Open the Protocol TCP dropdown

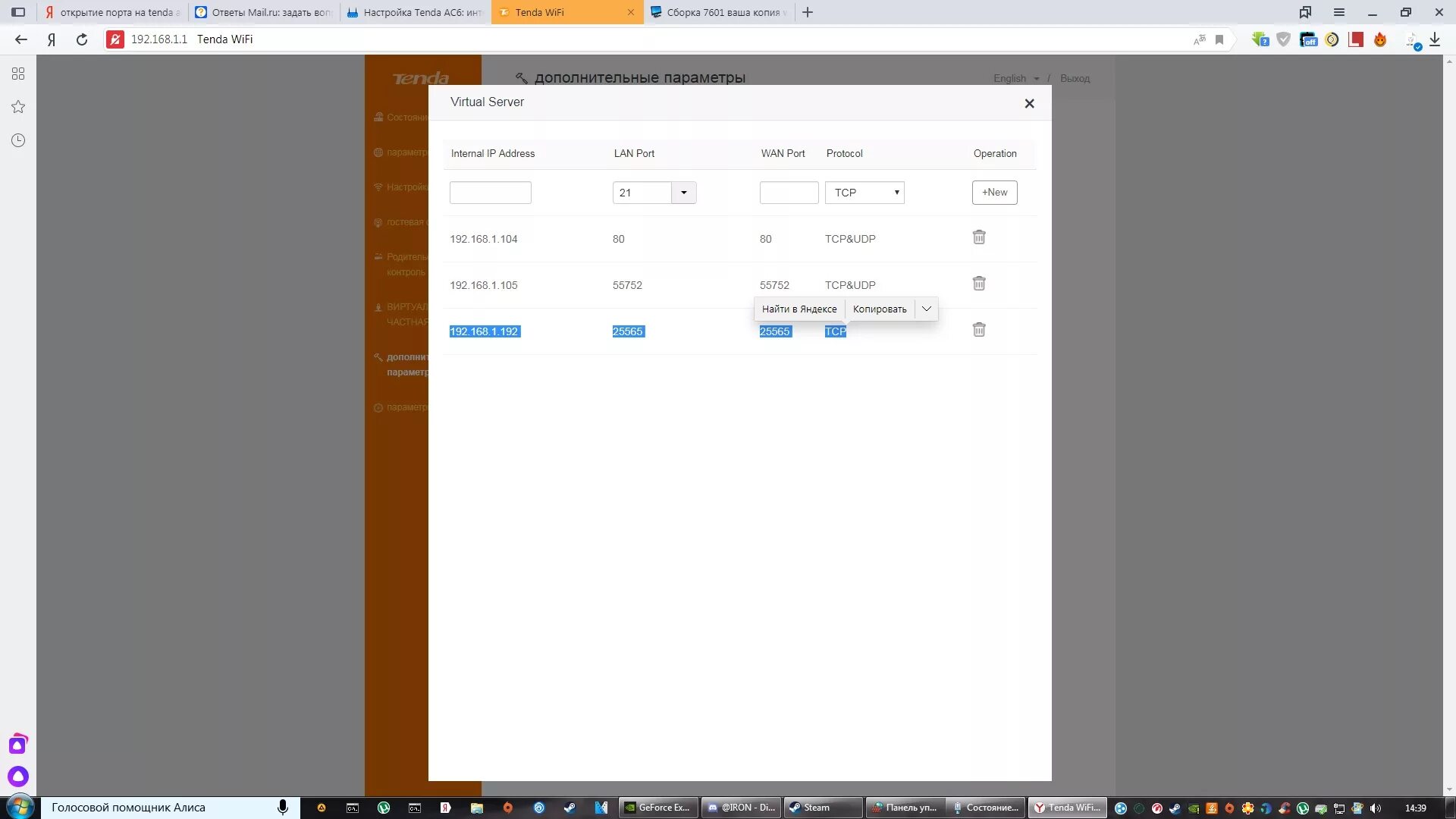point(864,193)
